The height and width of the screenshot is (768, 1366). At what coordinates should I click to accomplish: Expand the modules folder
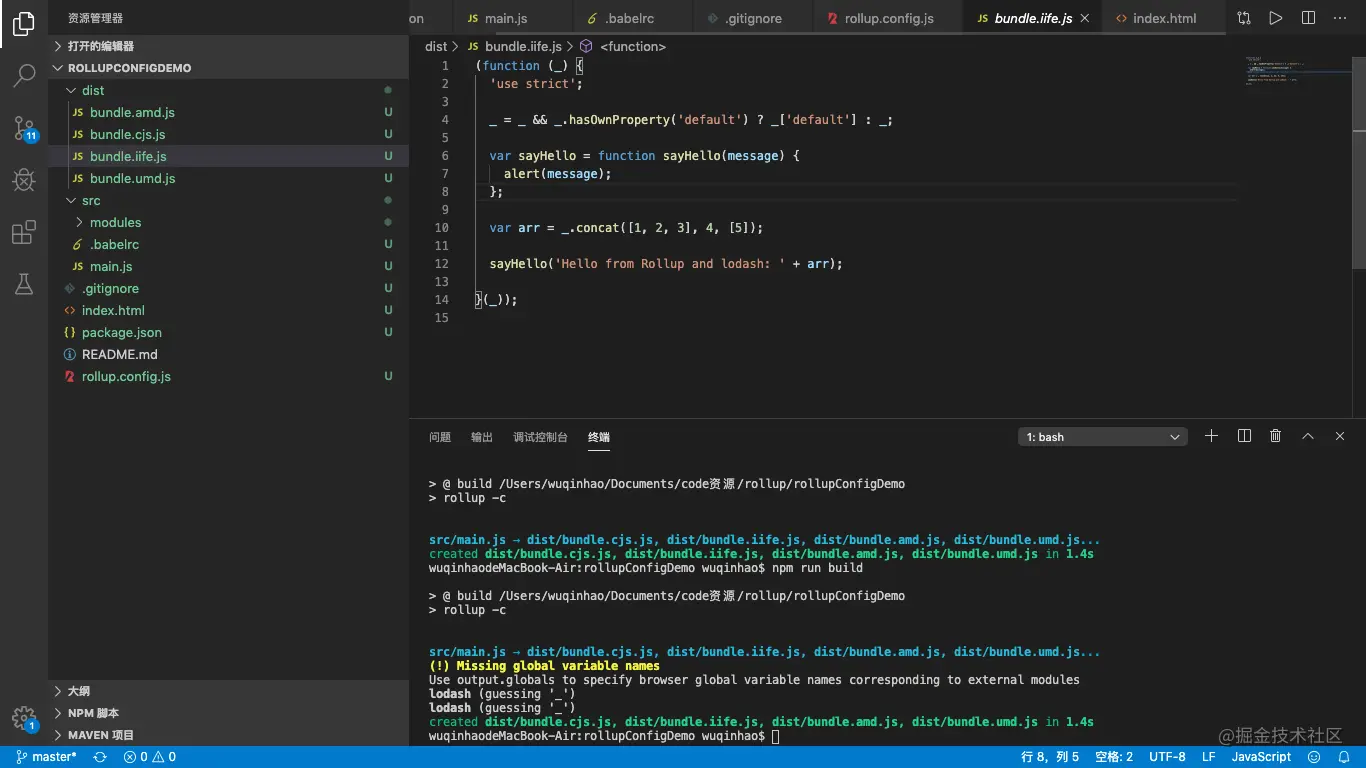115,222
